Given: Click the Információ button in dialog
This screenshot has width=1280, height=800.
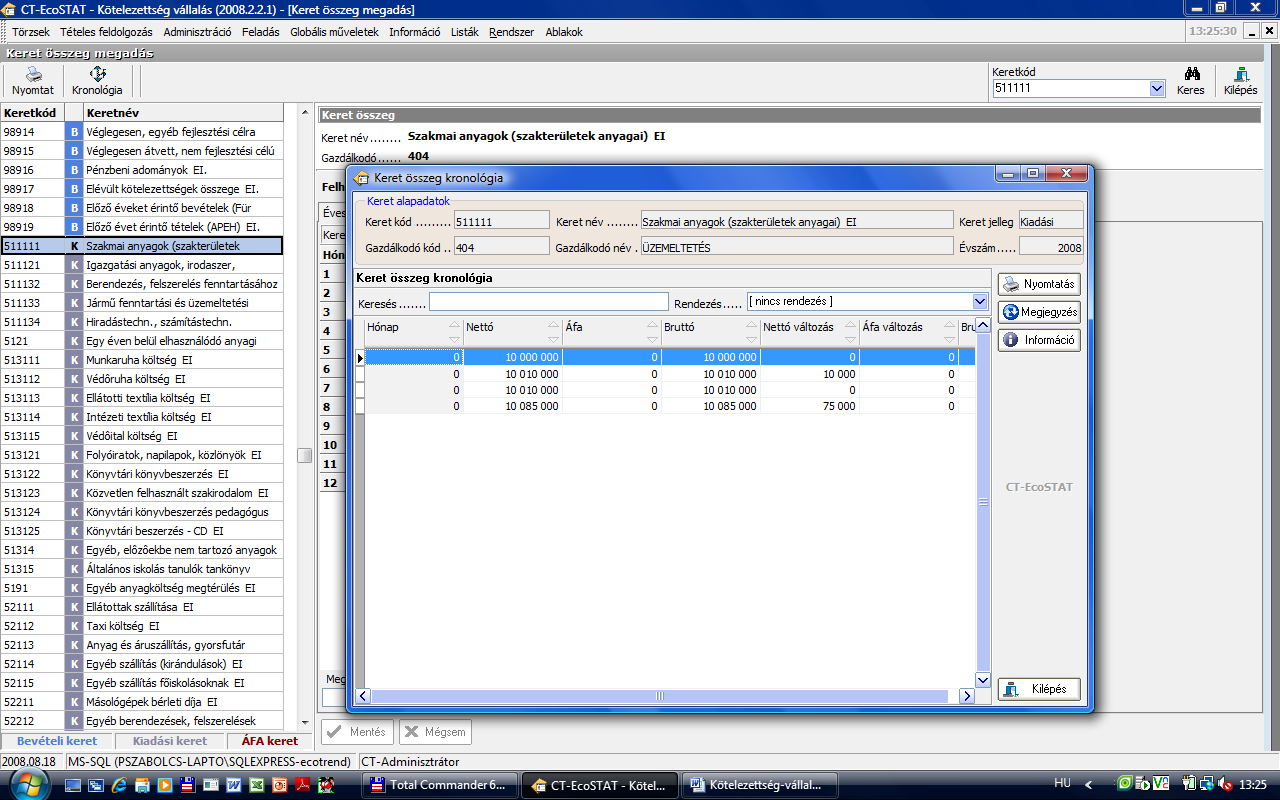Looking at the screenshot, I should (x=1039, y=340).
